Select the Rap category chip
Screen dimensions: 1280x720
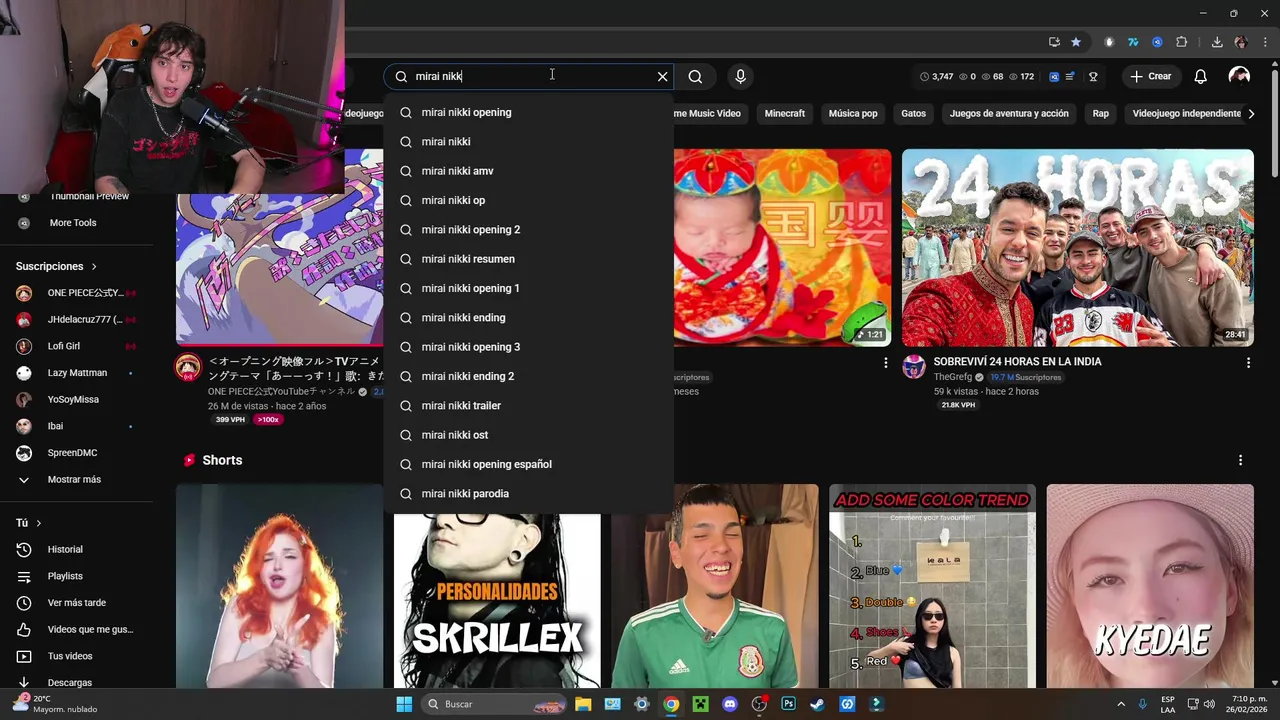click(1100, 113)
